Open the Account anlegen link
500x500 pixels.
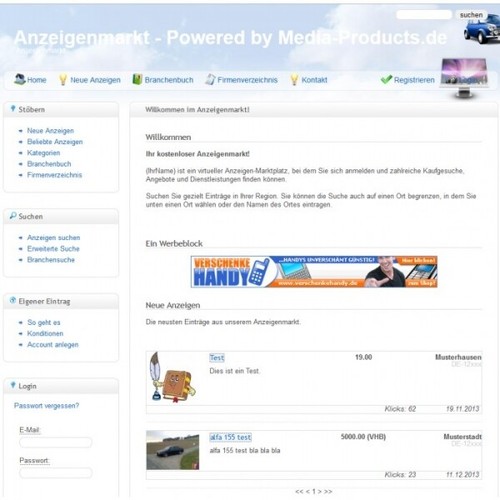[x=53, y=345]
